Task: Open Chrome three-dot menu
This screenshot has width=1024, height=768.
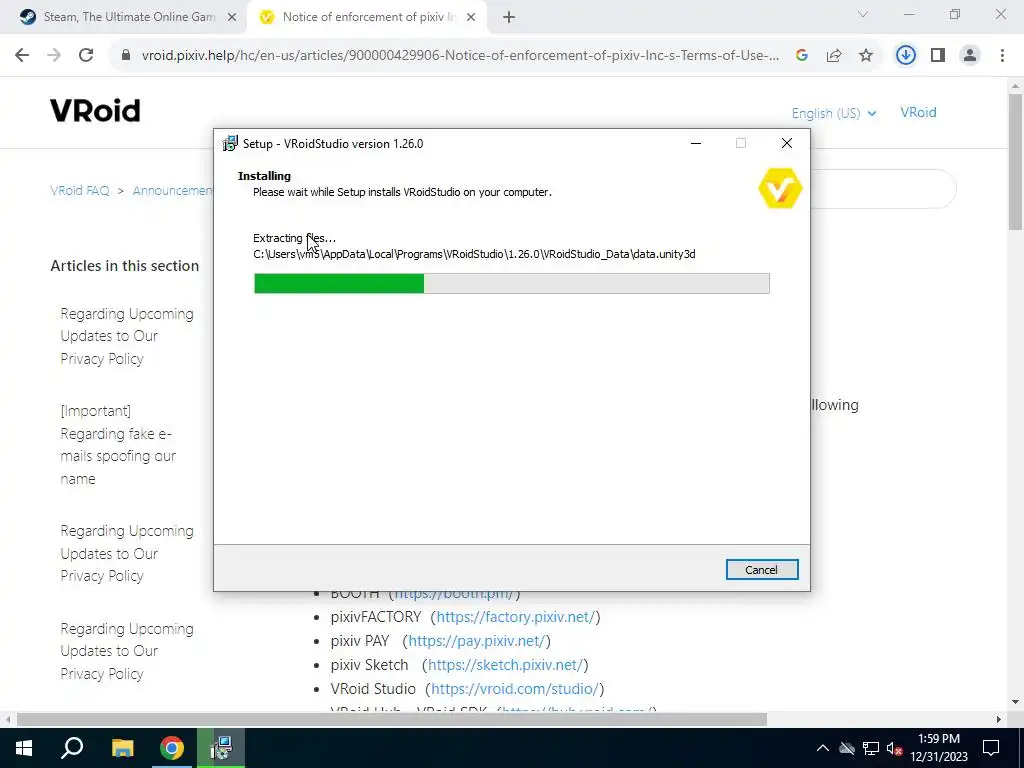Action: point(1002,56)
